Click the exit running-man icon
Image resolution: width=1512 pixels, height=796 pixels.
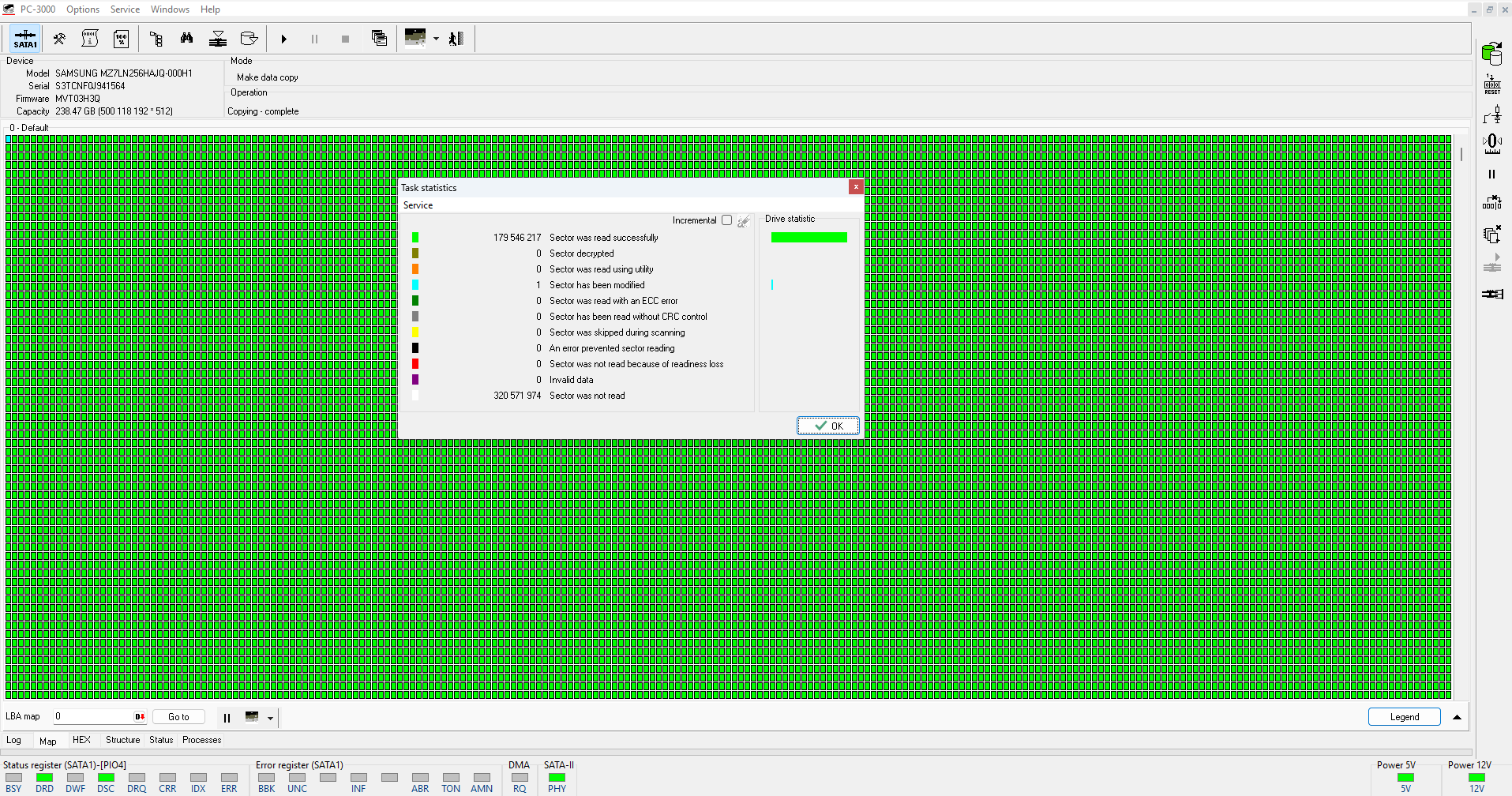click(x=456, y=39)
